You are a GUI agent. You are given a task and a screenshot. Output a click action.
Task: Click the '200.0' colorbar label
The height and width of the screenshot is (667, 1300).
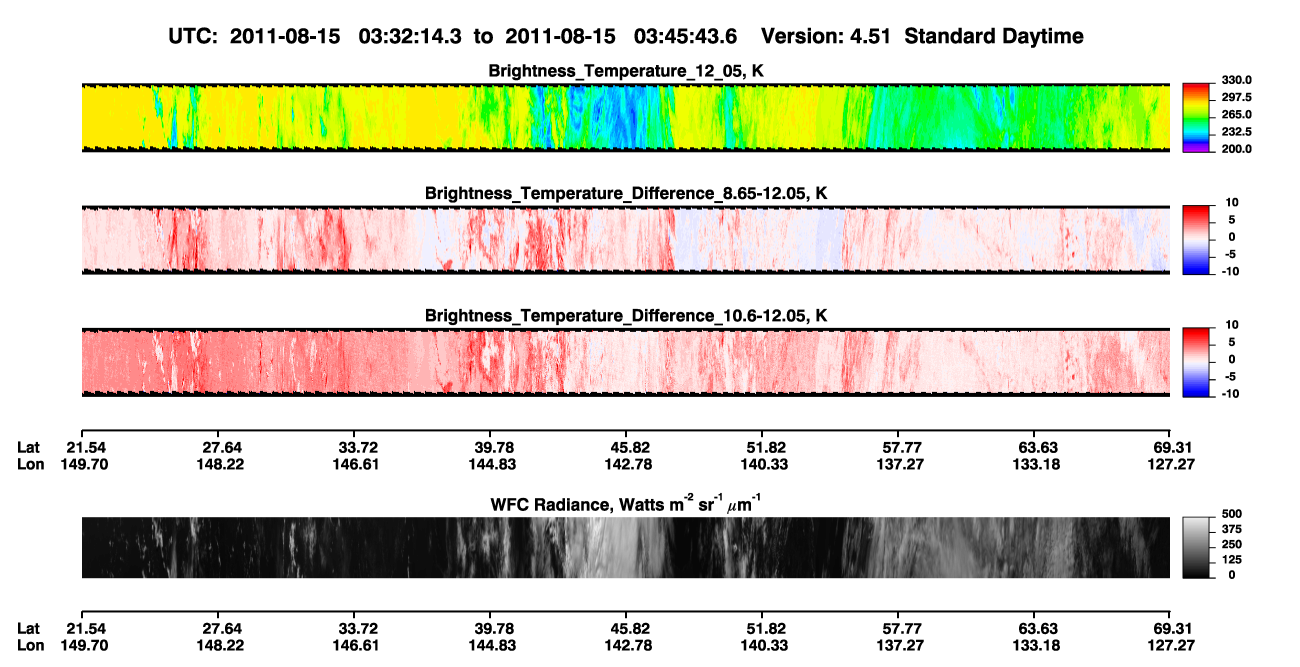[x=1236, y=148]
